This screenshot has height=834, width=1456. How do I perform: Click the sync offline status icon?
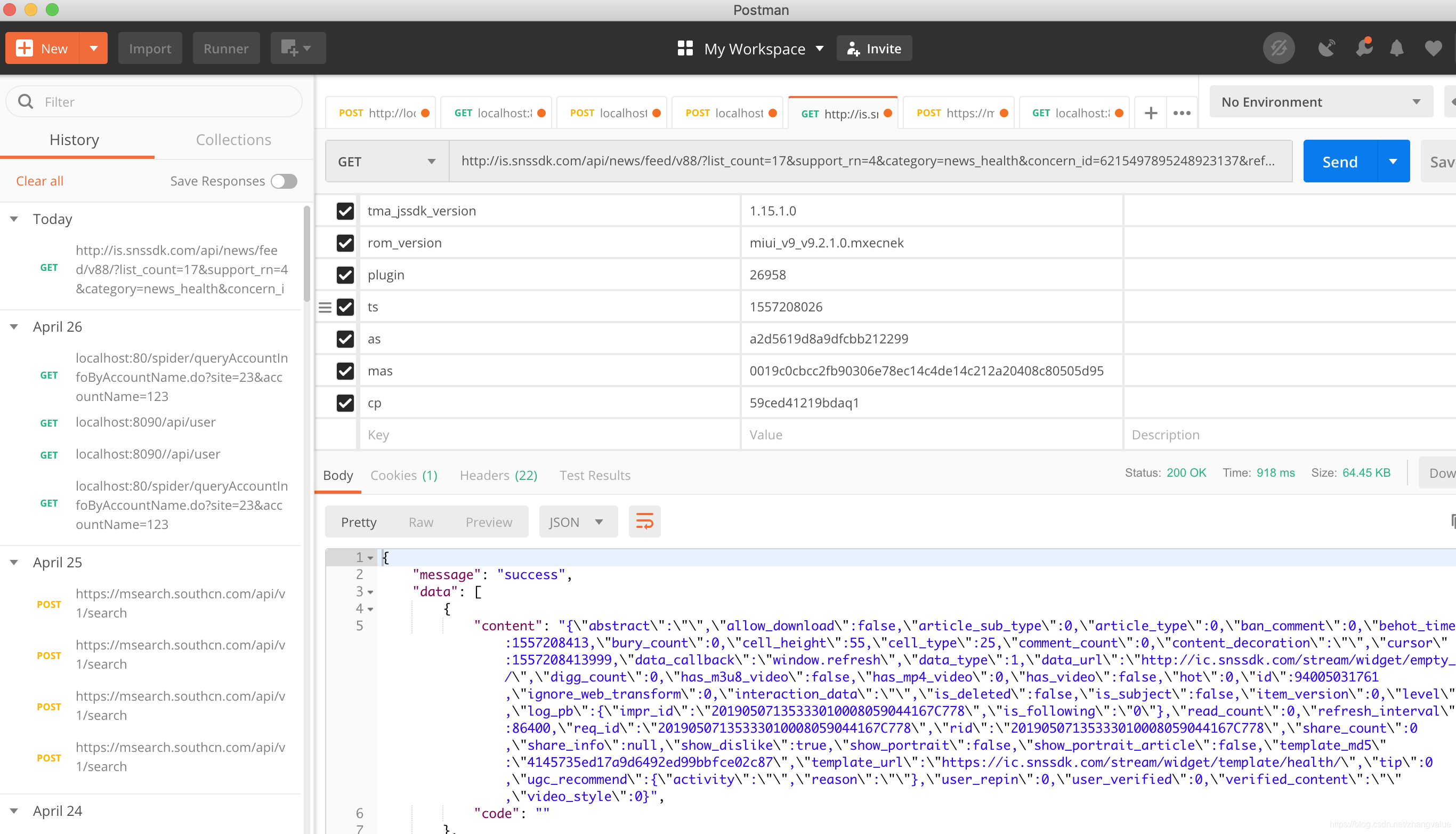click(1279, 48)
